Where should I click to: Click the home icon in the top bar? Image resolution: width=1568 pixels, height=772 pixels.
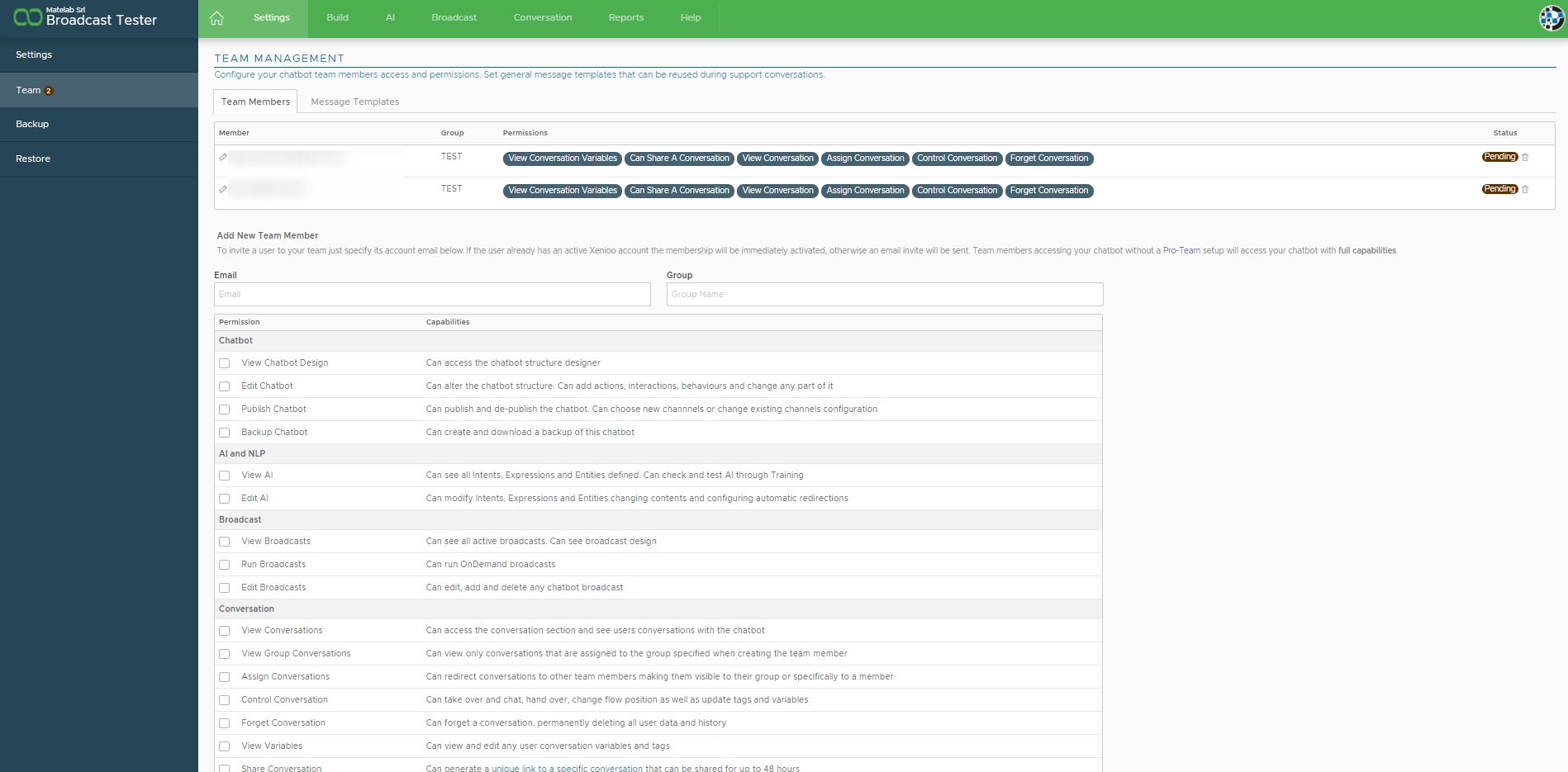click(216, 18)
